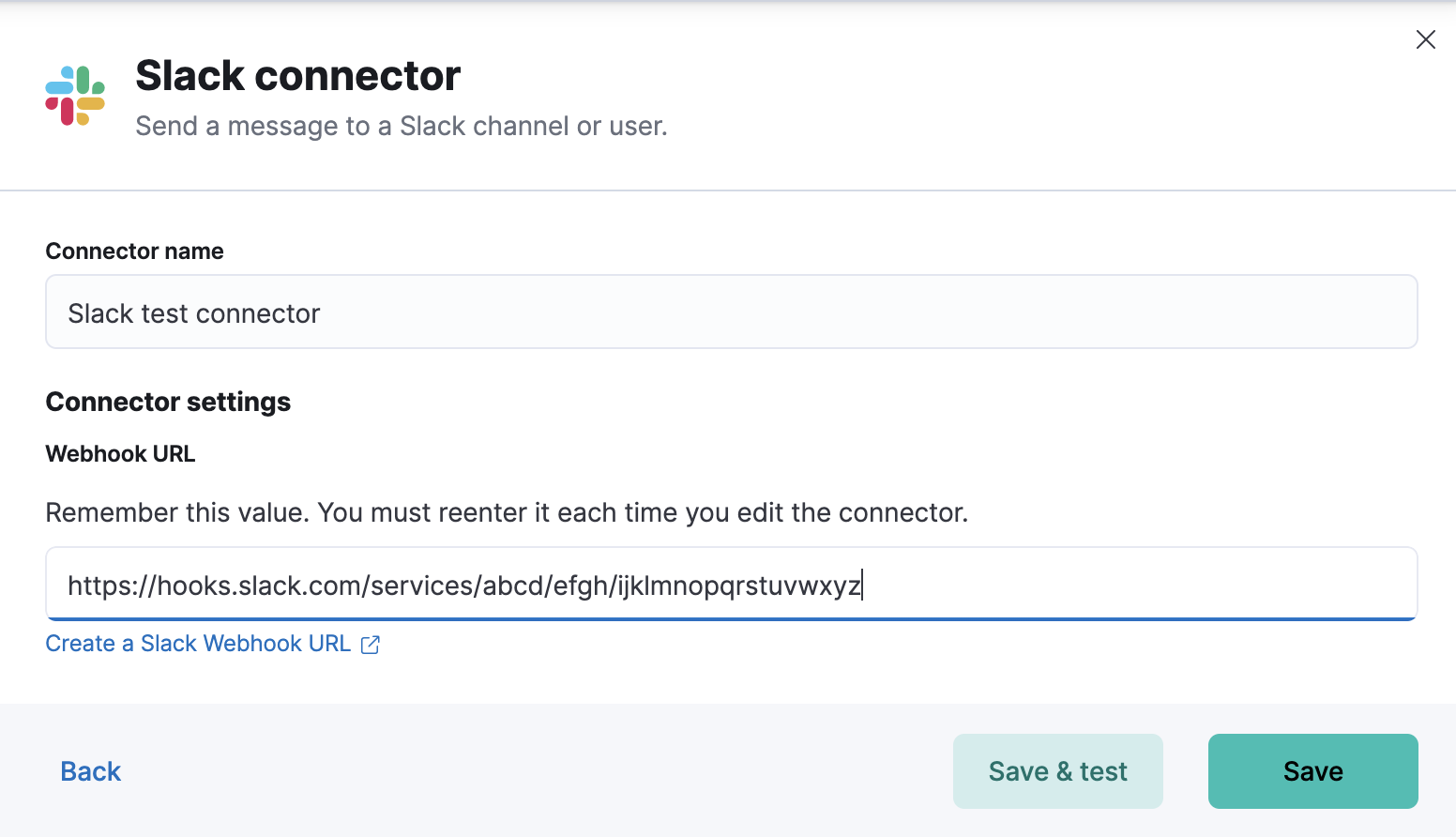Click the Connector settings heading

coord(167,402)
